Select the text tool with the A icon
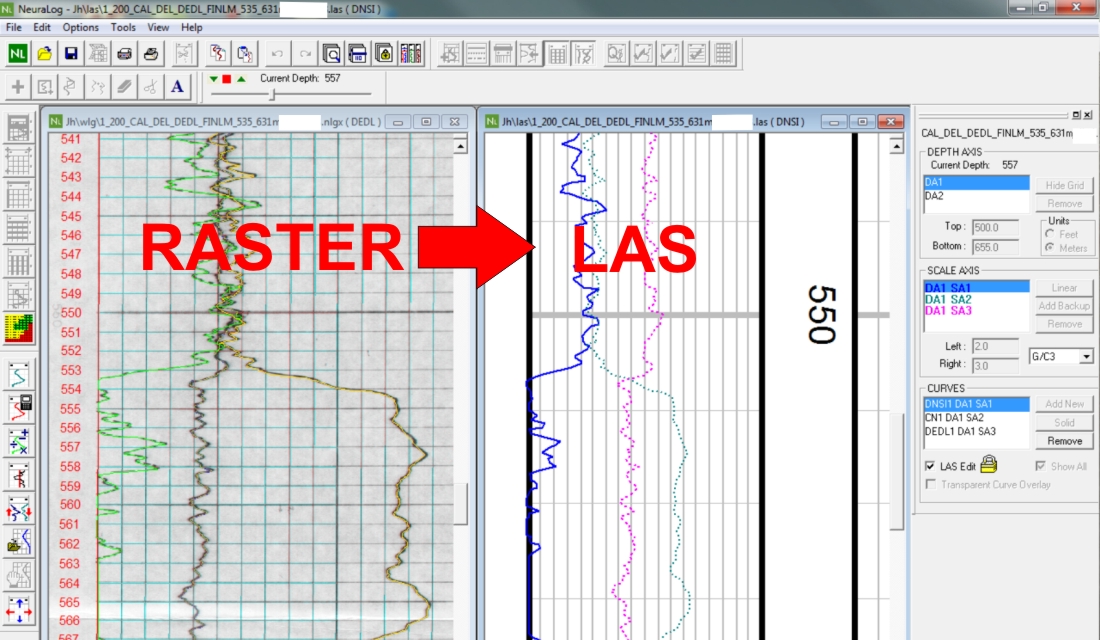This screenshot has height=640, width=1100. [x=177, y=87]
